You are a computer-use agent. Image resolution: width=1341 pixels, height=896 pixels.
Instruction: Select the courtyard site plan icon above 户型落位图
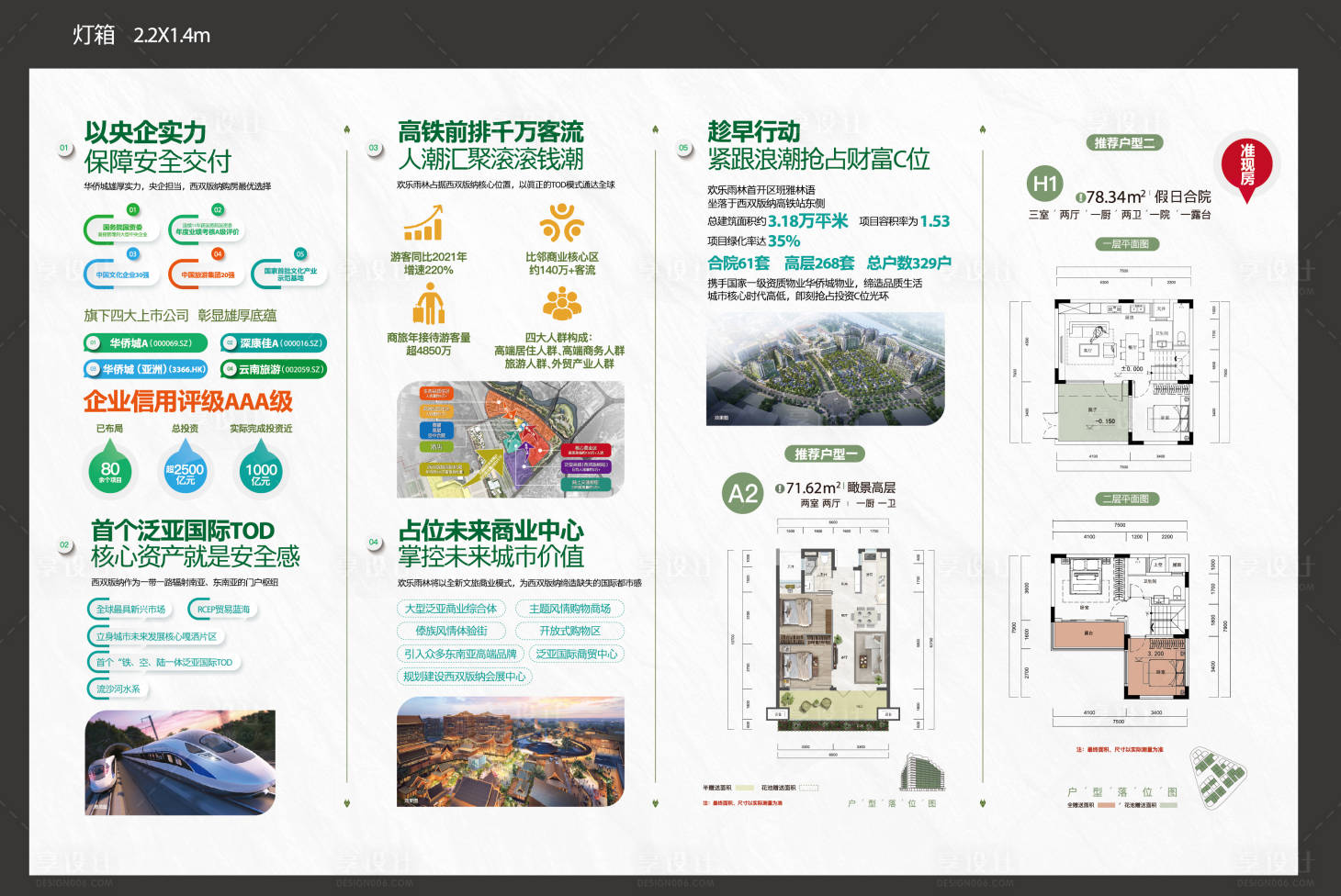(x=1217, y=777)
